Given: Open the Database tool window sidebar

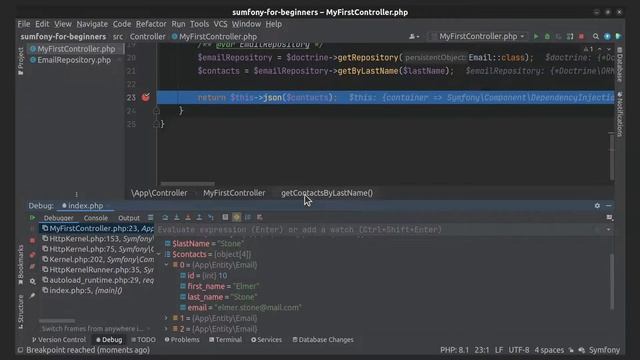Looking at the screenshot, I should [620, 64].
